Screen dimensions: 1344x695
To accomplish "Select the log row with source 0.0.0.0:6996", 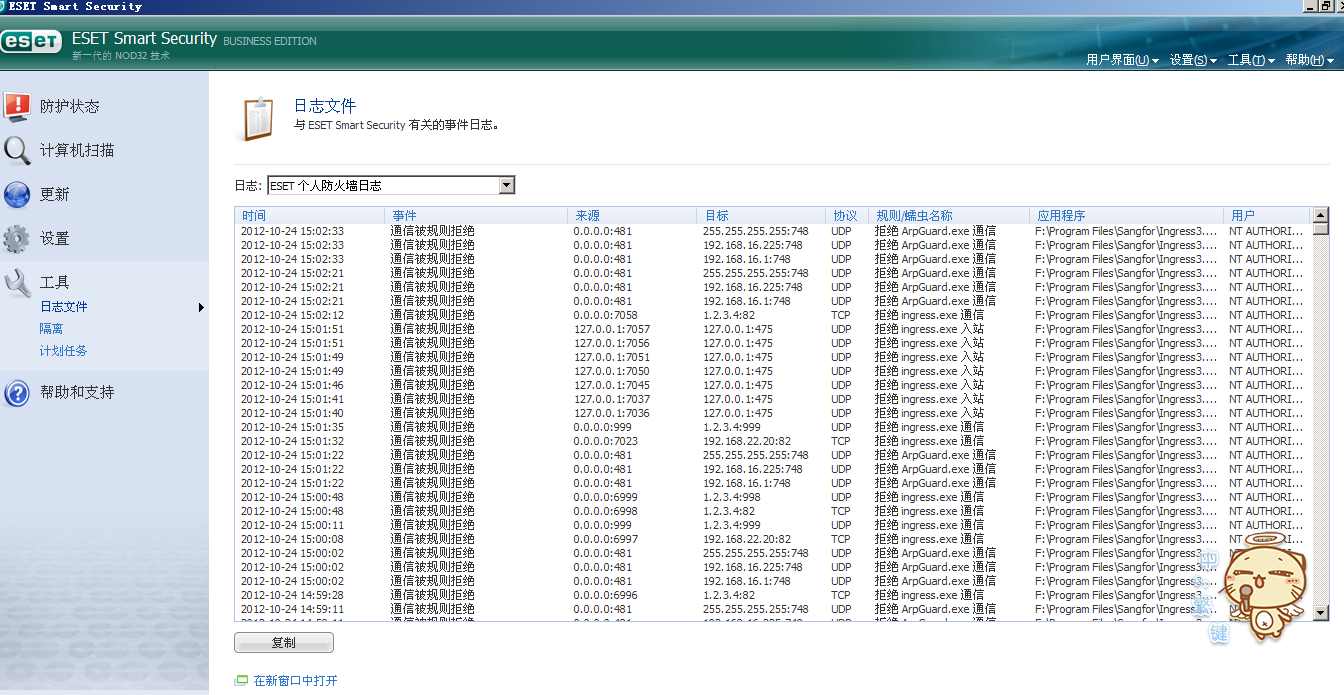I will point(772,595).
